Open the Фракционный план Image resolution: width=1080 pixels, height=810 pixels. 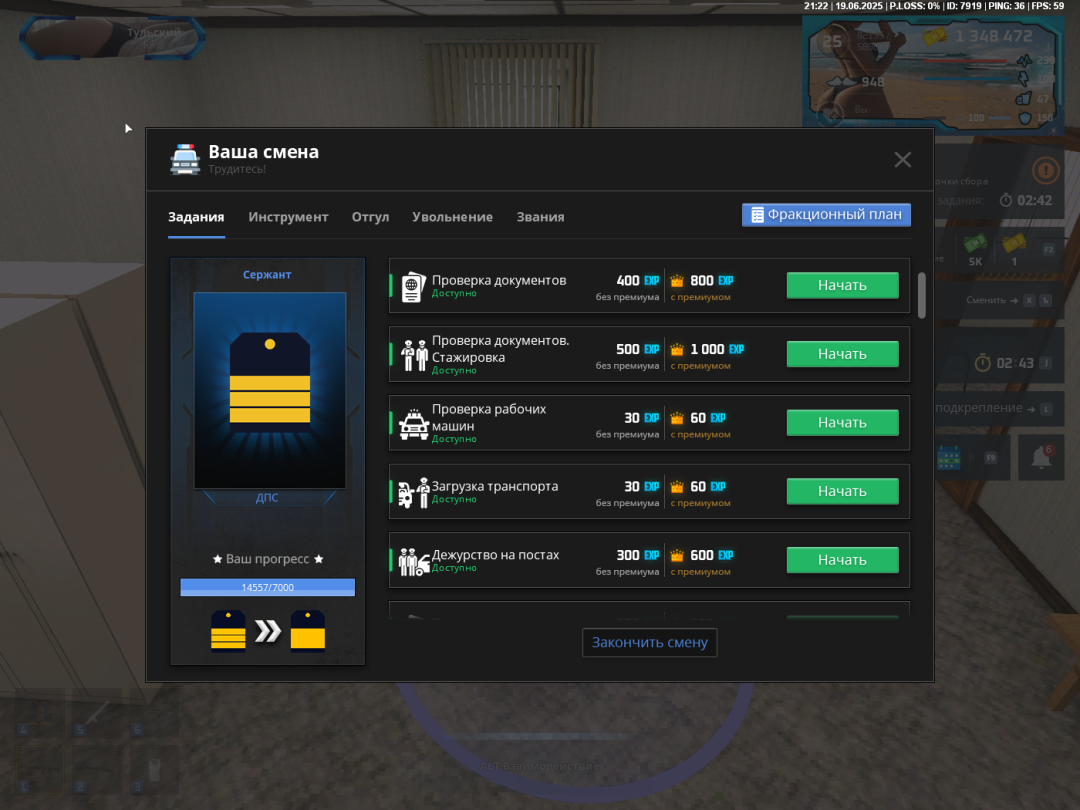pyautogui.click(x=826, y=215)
